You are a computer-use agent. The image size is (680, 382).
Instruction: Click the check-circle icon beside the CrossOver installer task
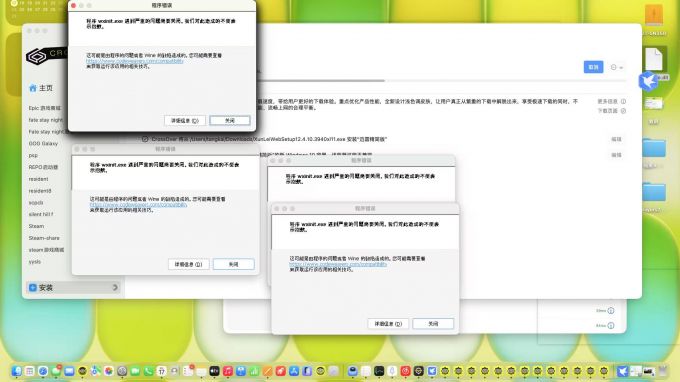(x=145, y=139)
